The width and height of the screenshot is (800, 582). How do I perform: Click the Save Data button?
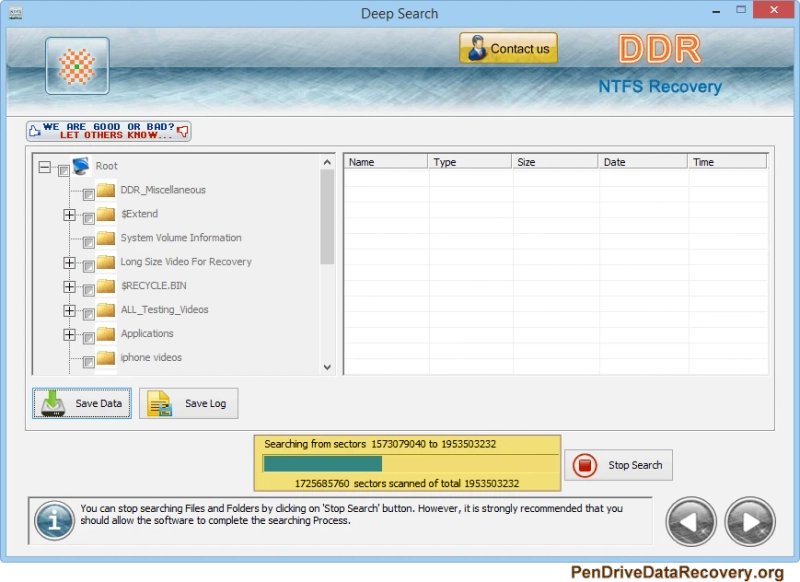(82, 403)
